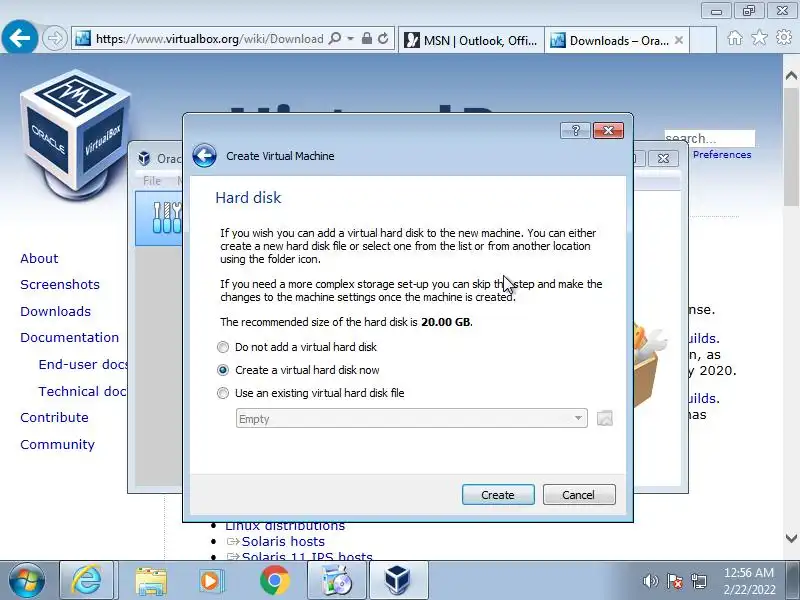Open Internet Explorer from taskbar

(x=87, y=581)
